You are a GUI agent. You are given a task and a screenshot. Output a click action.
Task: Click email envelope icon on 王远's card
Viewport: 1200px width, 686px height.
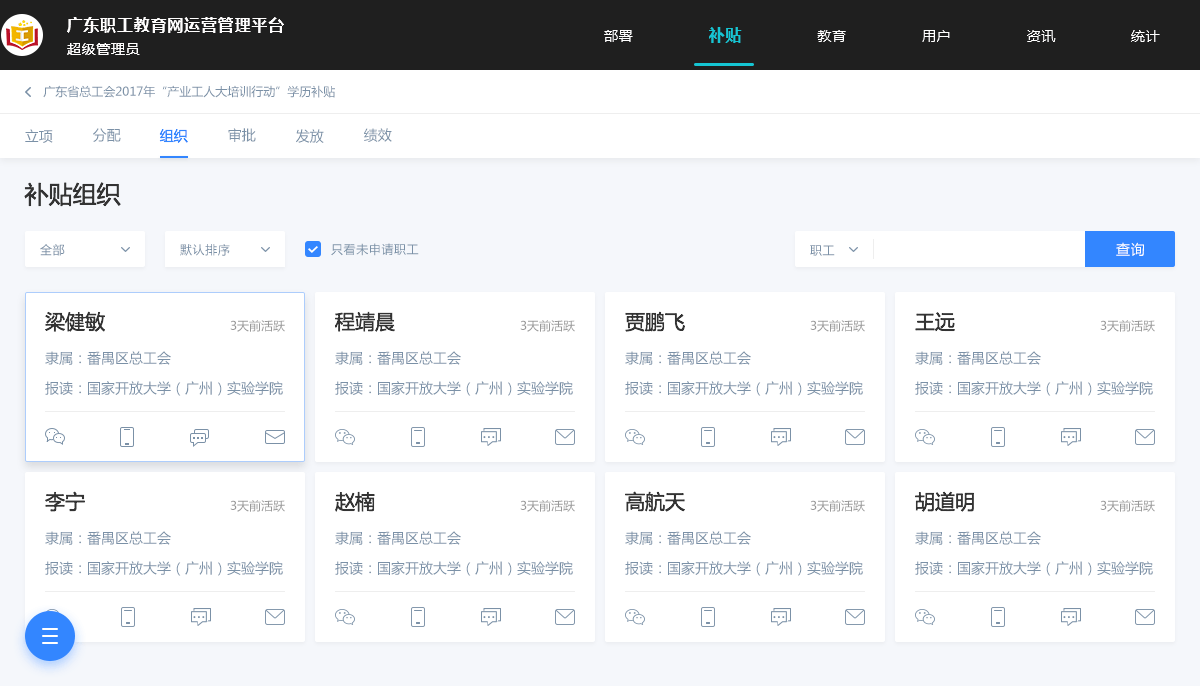click(1145, 437)
